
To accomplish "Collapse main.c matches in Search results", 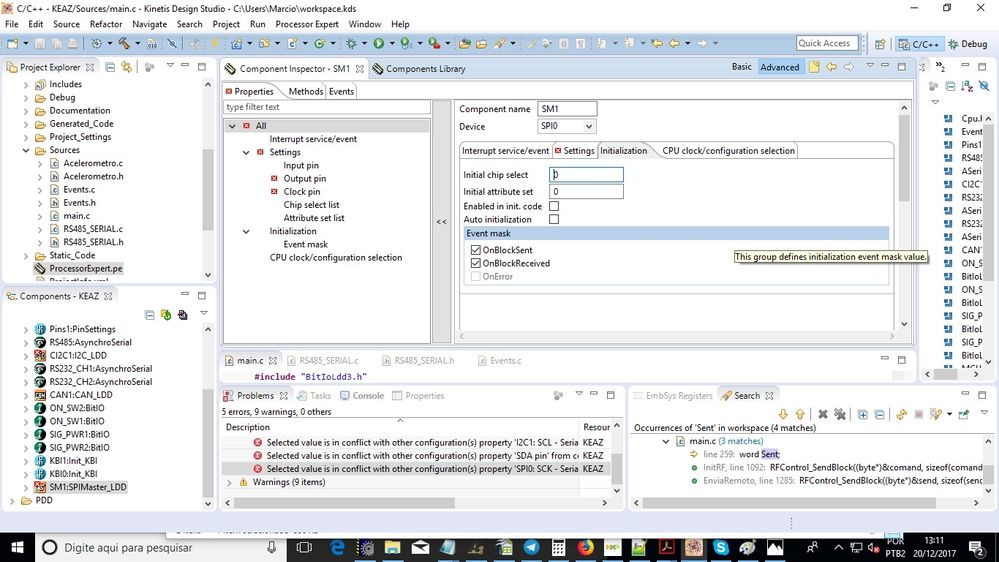I will click(x=666, y=441).
